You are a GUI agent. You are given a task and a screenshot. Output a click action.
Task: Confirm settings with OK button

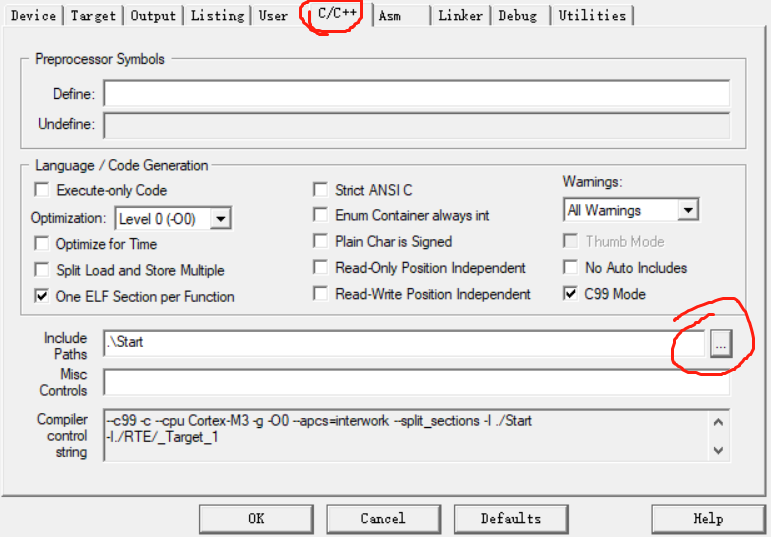click(256, 518)
